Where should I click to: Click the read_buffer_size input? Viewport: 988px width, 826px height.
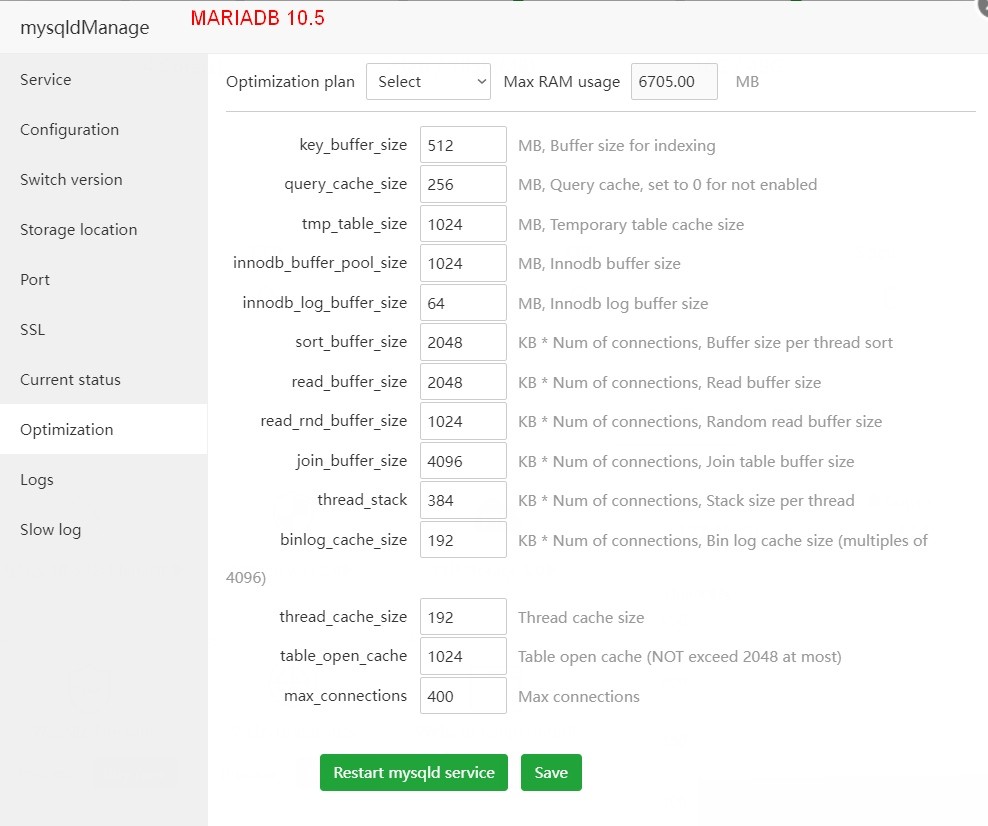463,382
